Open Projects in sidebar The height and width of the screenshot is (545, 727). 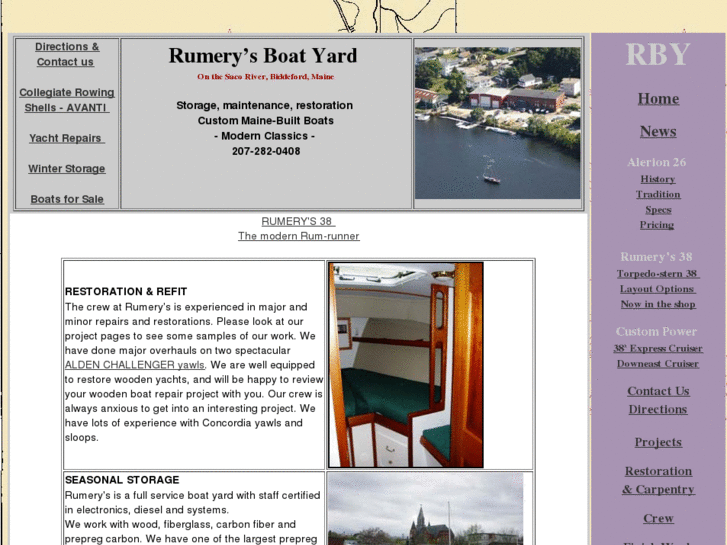pos(658,442)
